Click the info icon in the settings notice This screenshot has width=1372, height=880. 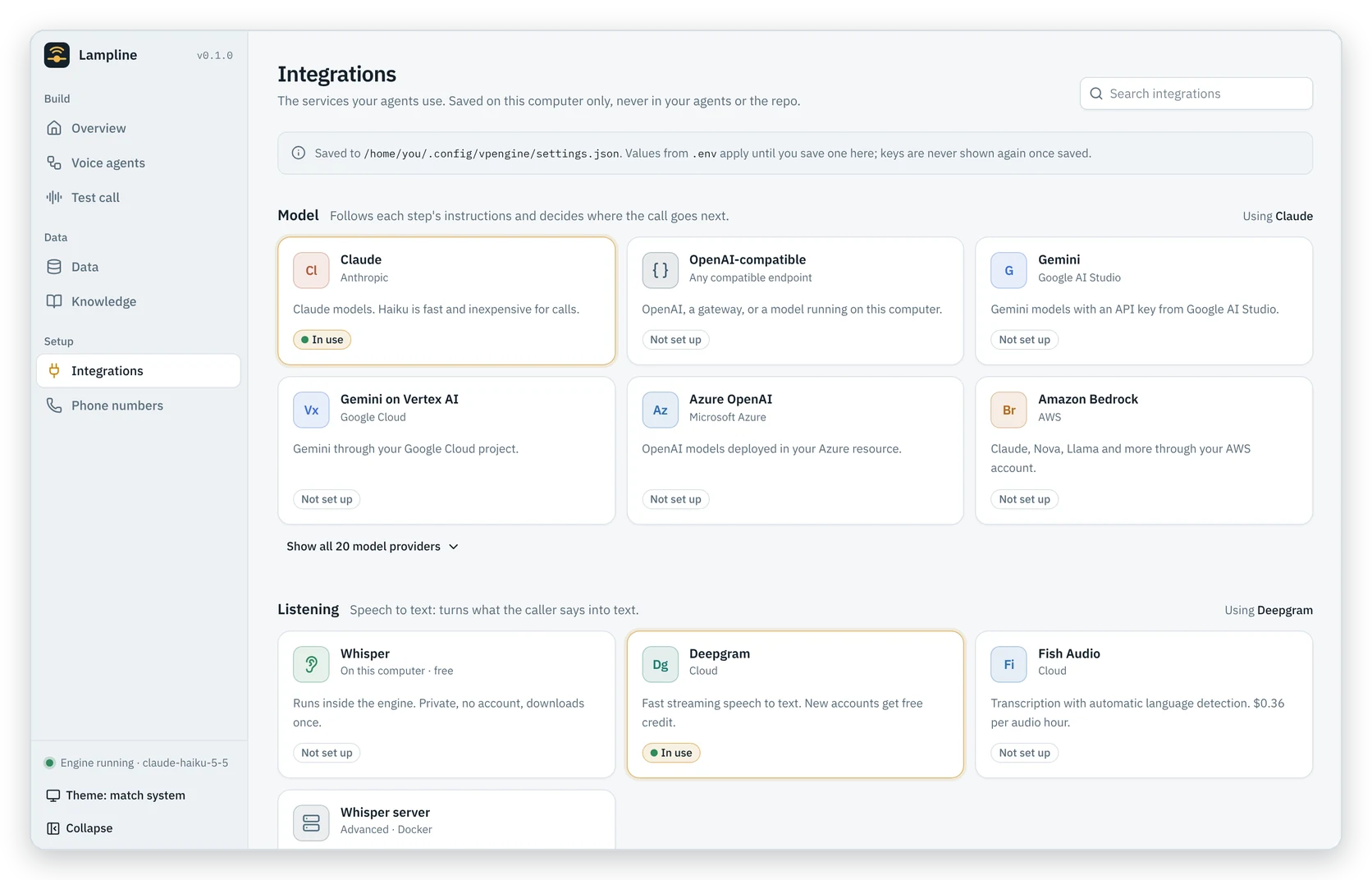(299, 153)
